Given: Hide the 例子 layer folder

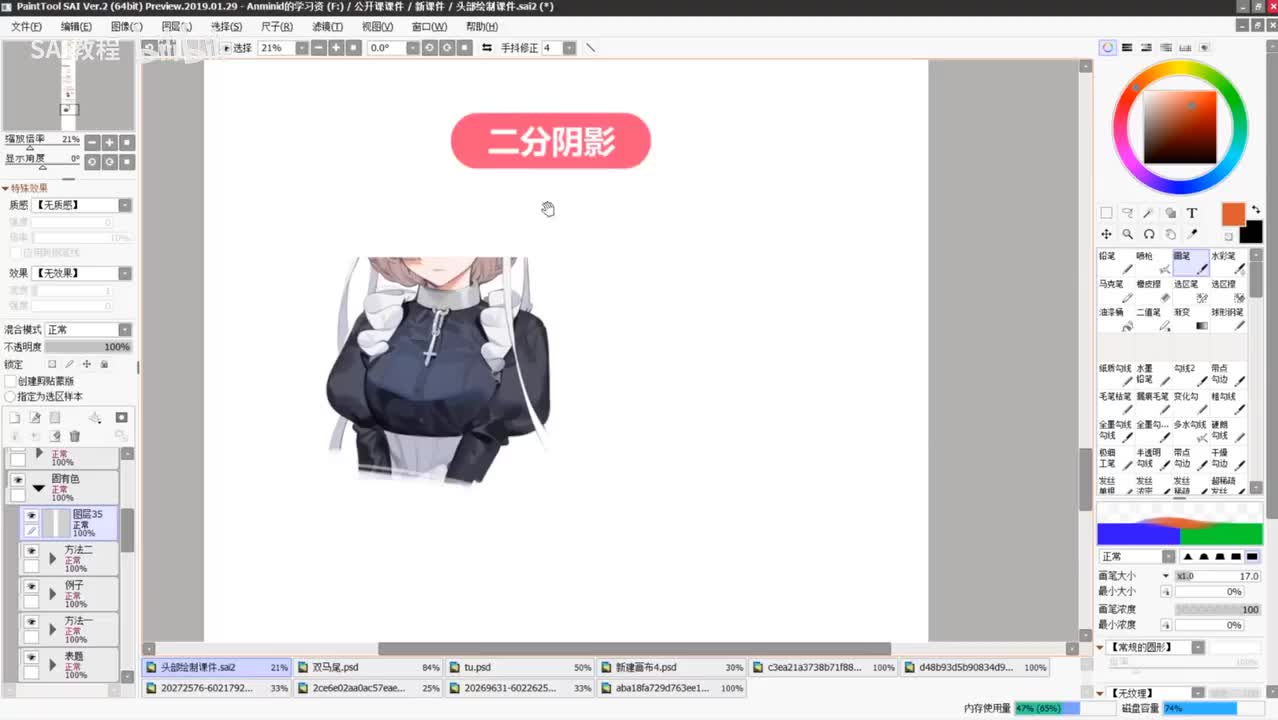Looking at the screenshot, I should click(31, 587).
